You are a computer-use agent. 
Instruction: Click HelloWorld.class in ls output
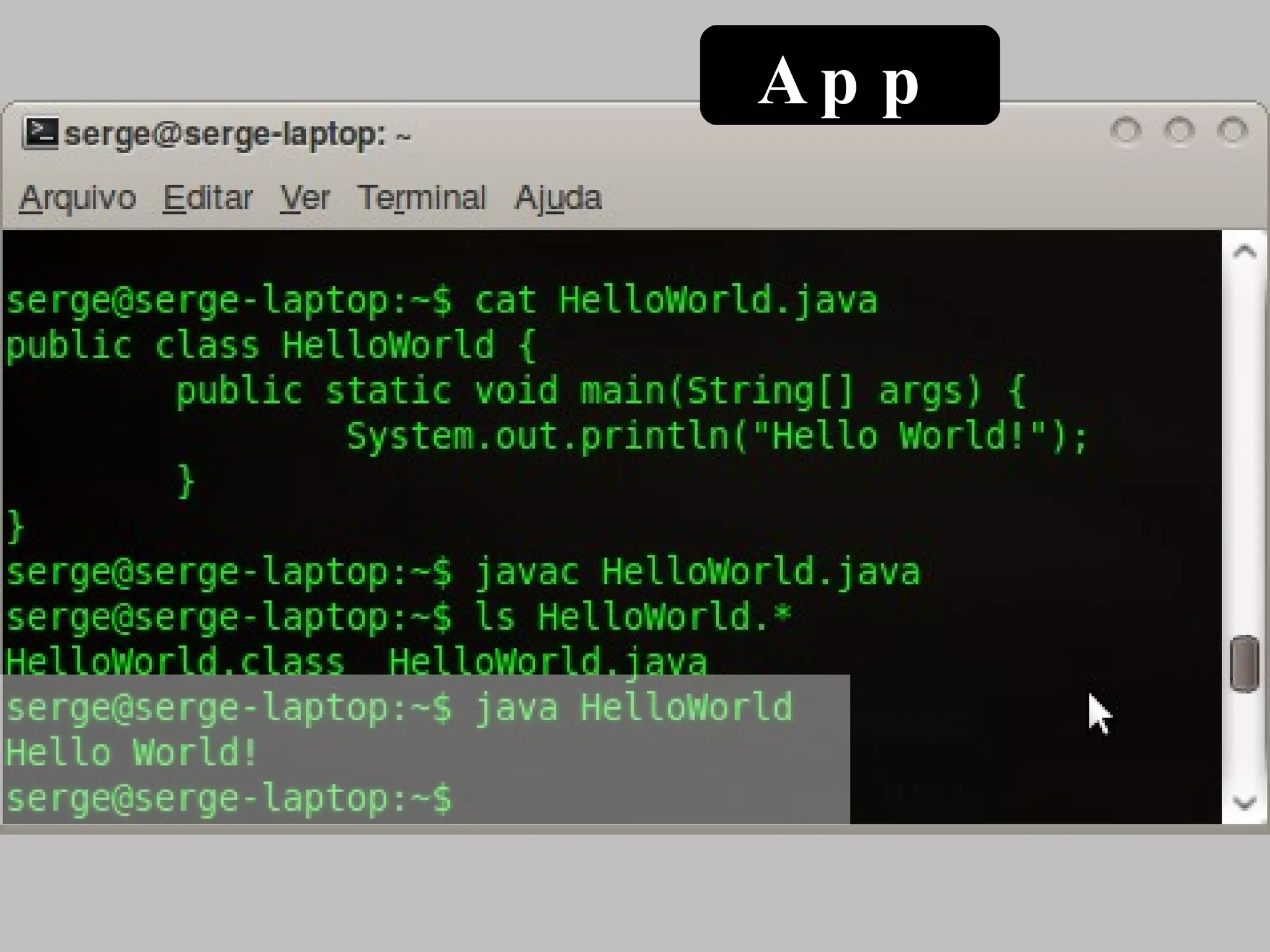coord(175,661)
